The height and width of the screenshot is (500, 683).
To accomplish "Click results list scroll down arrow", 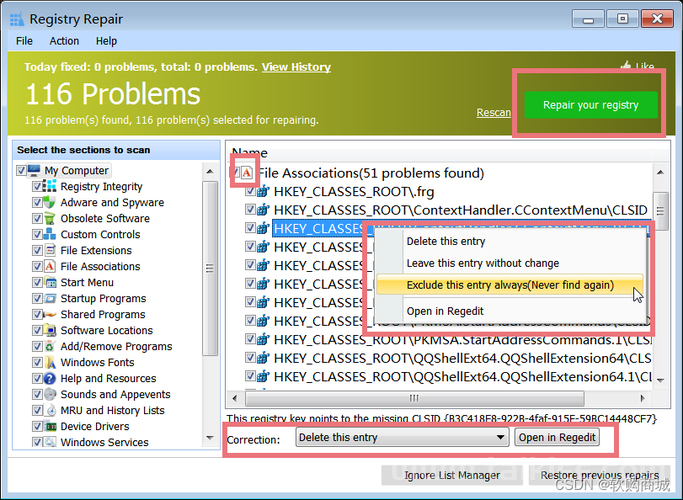I will (660, 380).
